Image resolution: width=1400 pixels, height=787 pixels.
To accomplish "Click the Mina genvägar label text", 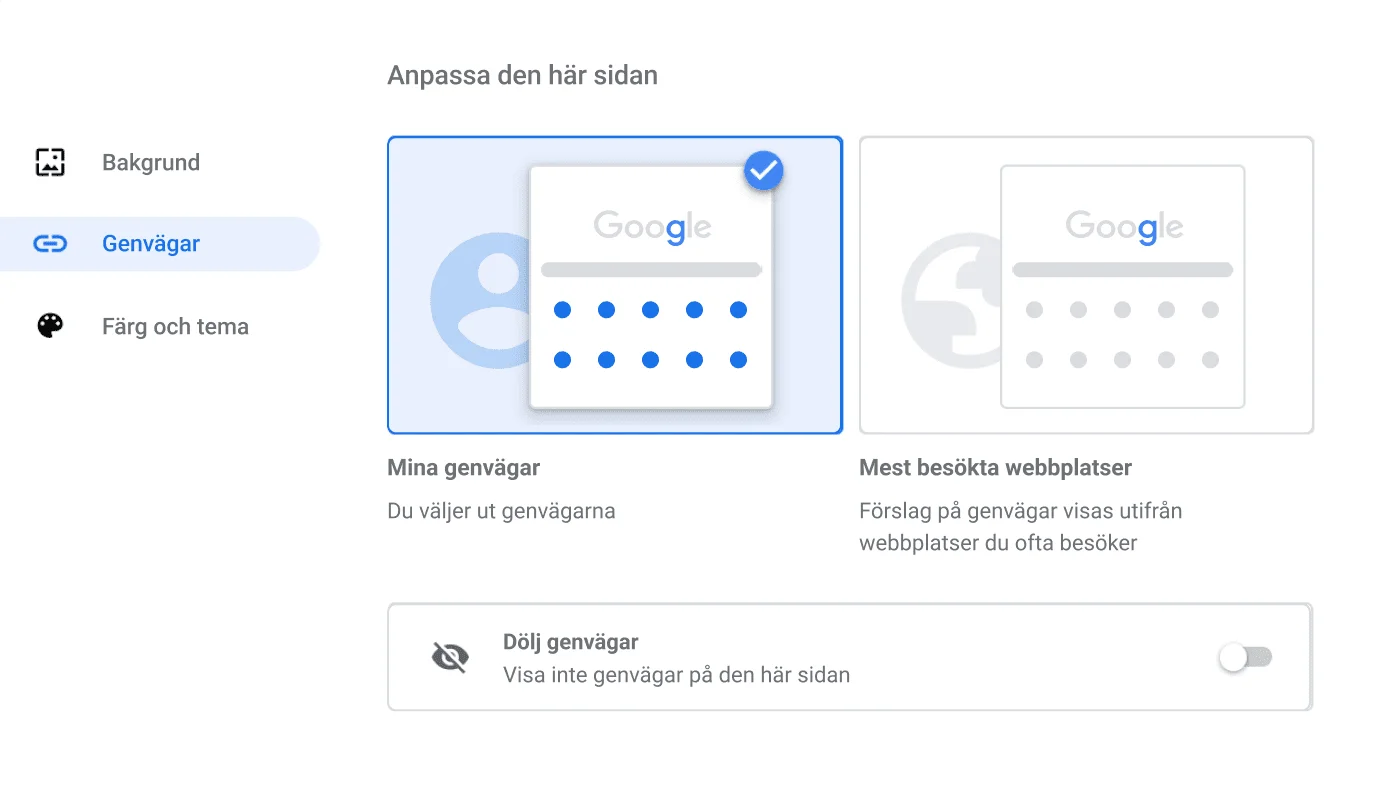I will coord(463,467).
